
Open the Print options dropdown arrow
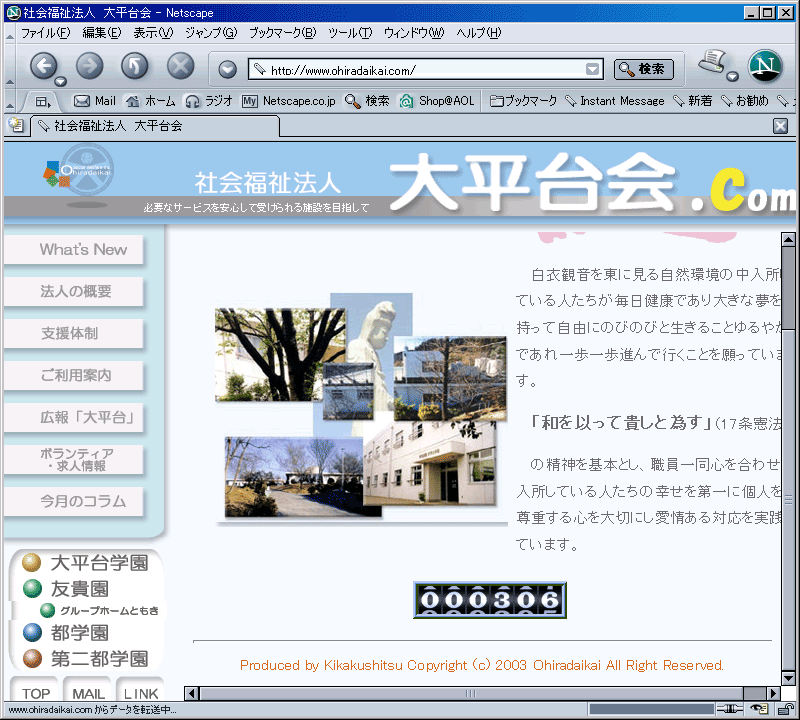[x=733, y=77]
